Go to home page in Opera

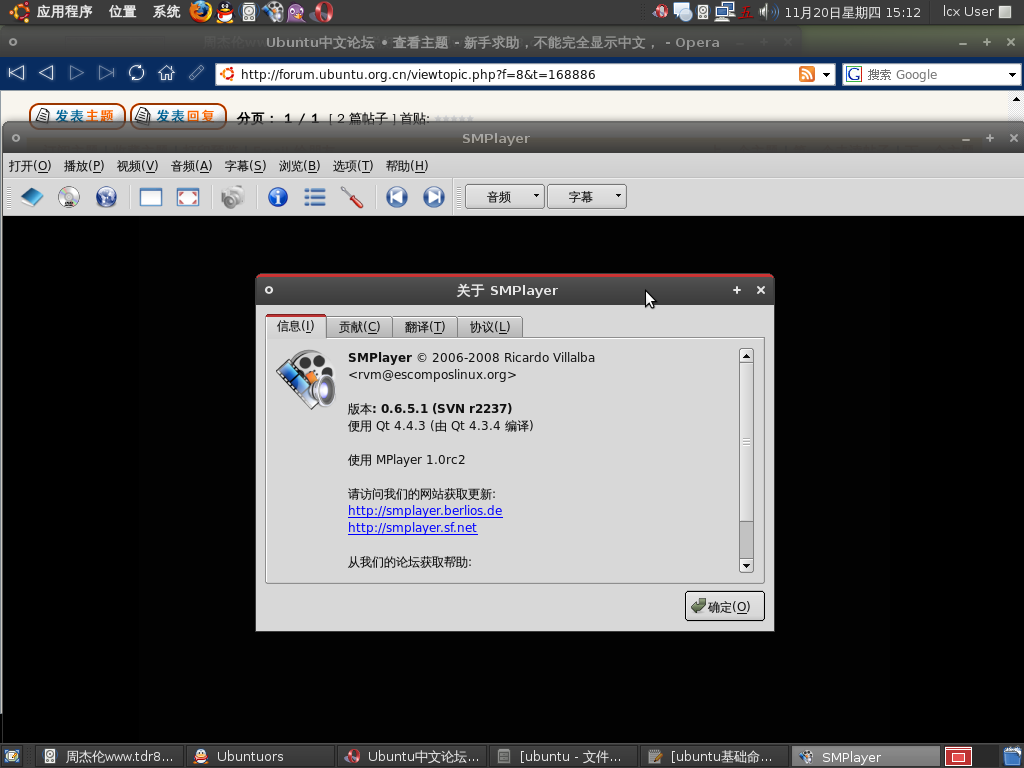(167, 73)
